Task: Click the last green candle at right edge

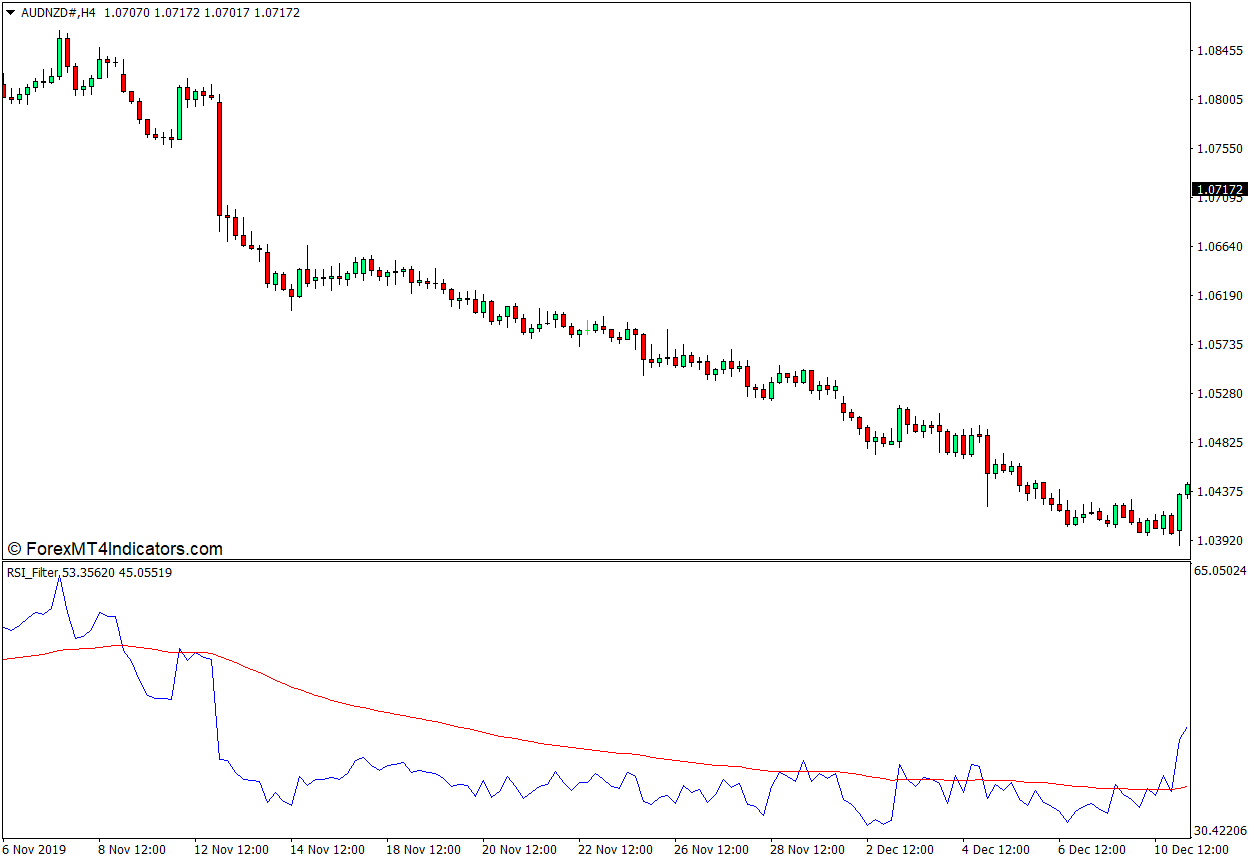Action: [x=1187, y=489]
